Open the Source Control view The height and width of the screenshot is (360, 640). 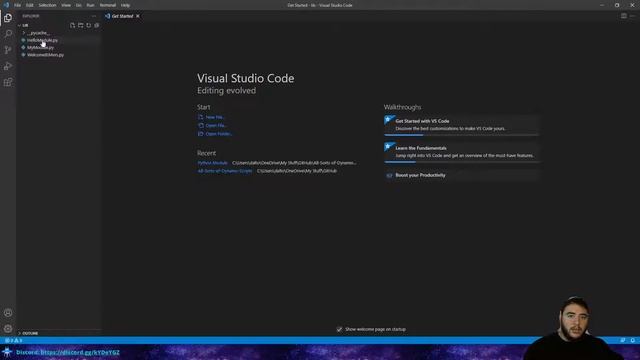pyautogui.click(x=8, y=50)
